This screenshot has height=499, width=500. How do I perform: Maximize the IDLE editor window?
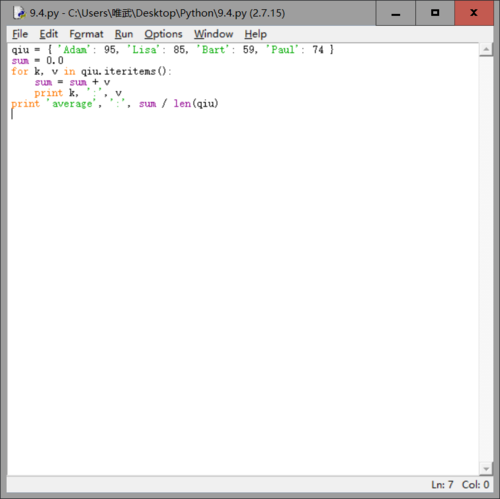click(435, 13)
